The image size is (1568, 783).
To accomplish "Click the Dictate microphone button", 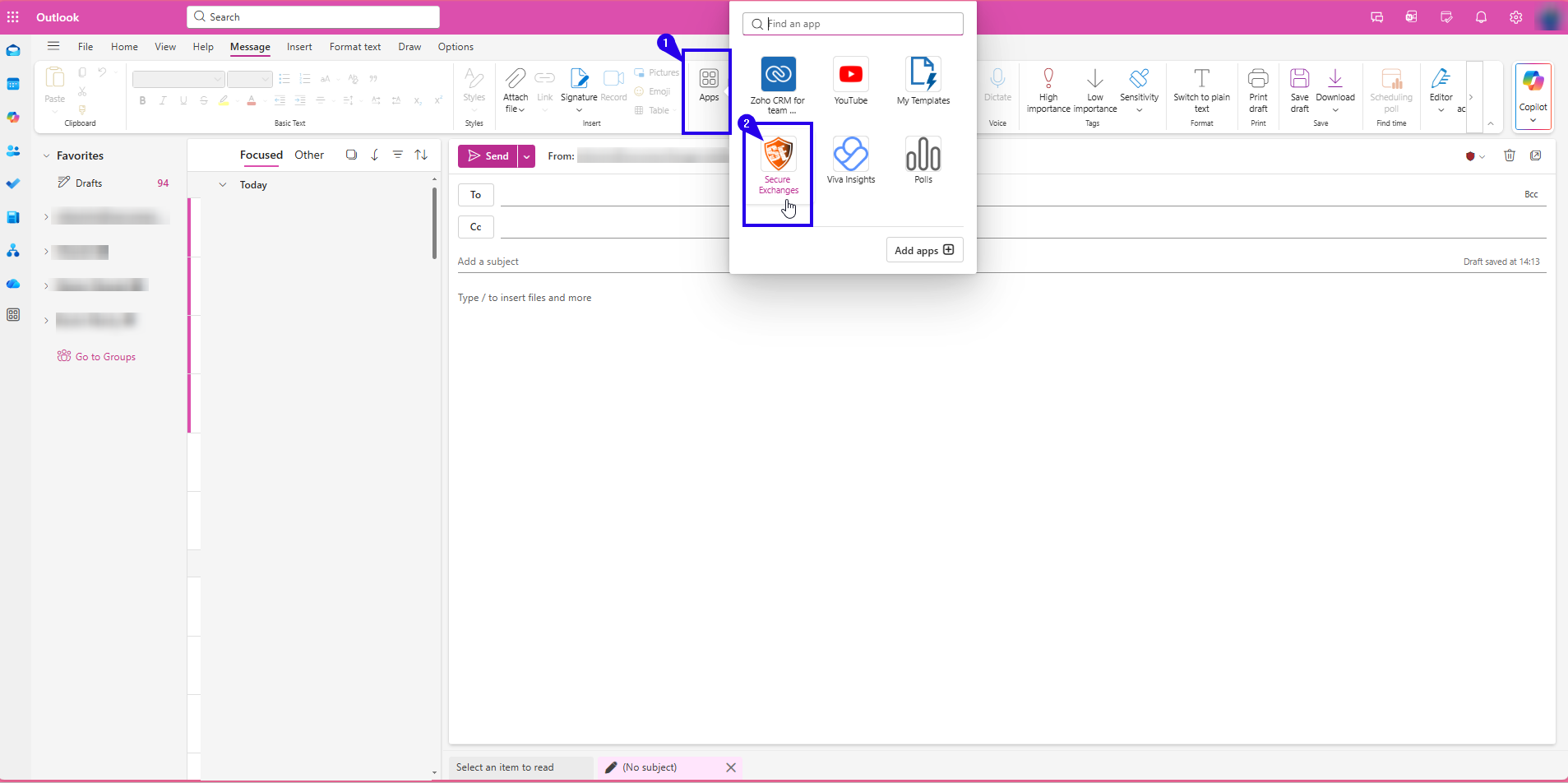I will click(x=997, y=86).
